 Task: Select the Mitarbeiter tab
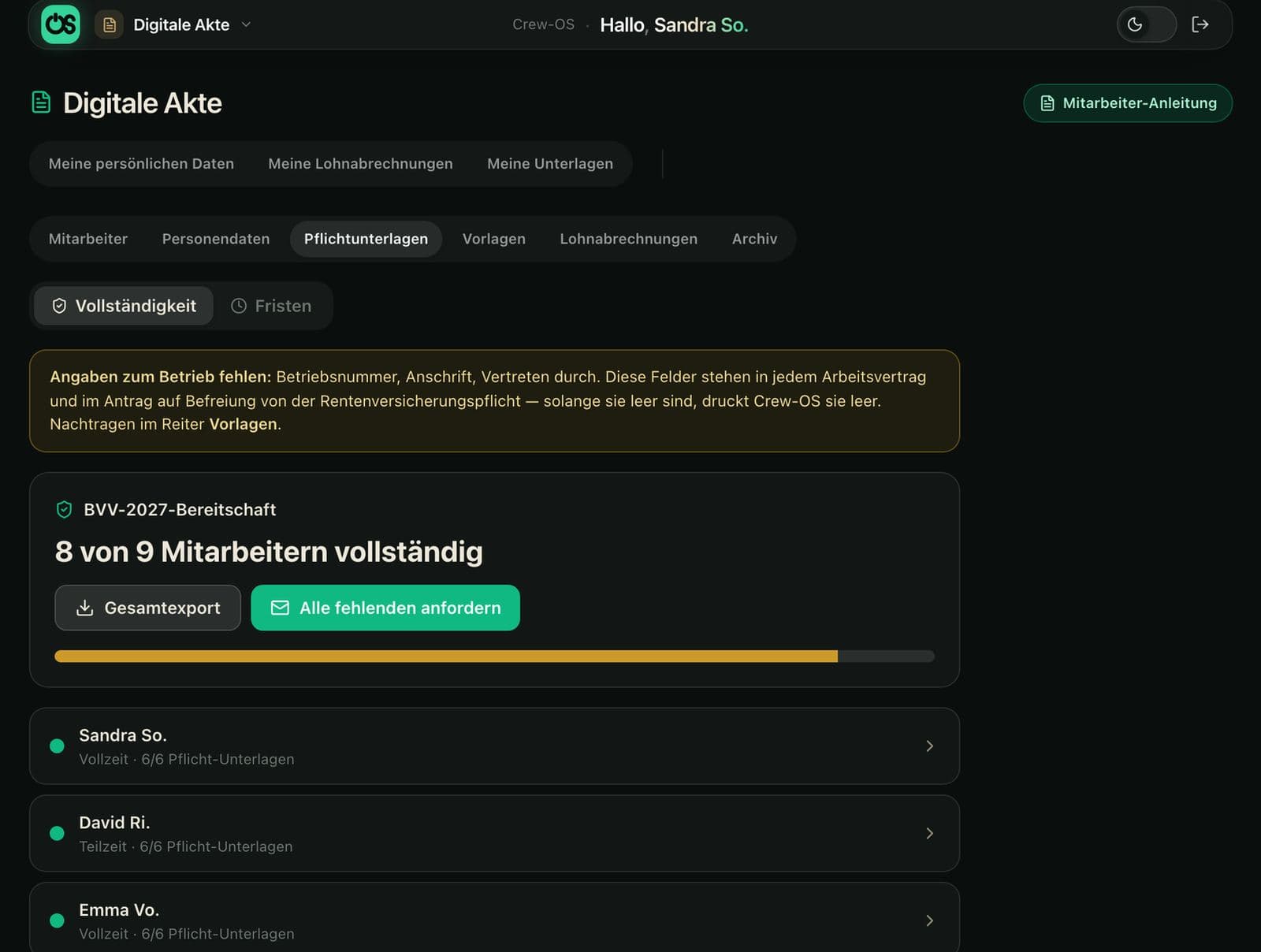coord(88,239)
